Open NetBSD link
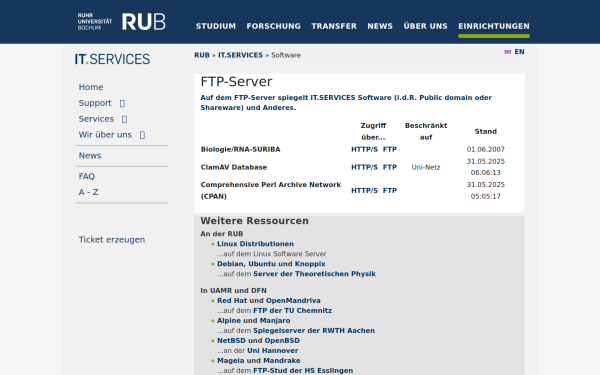600x375 pixels. tap(231, 341)
